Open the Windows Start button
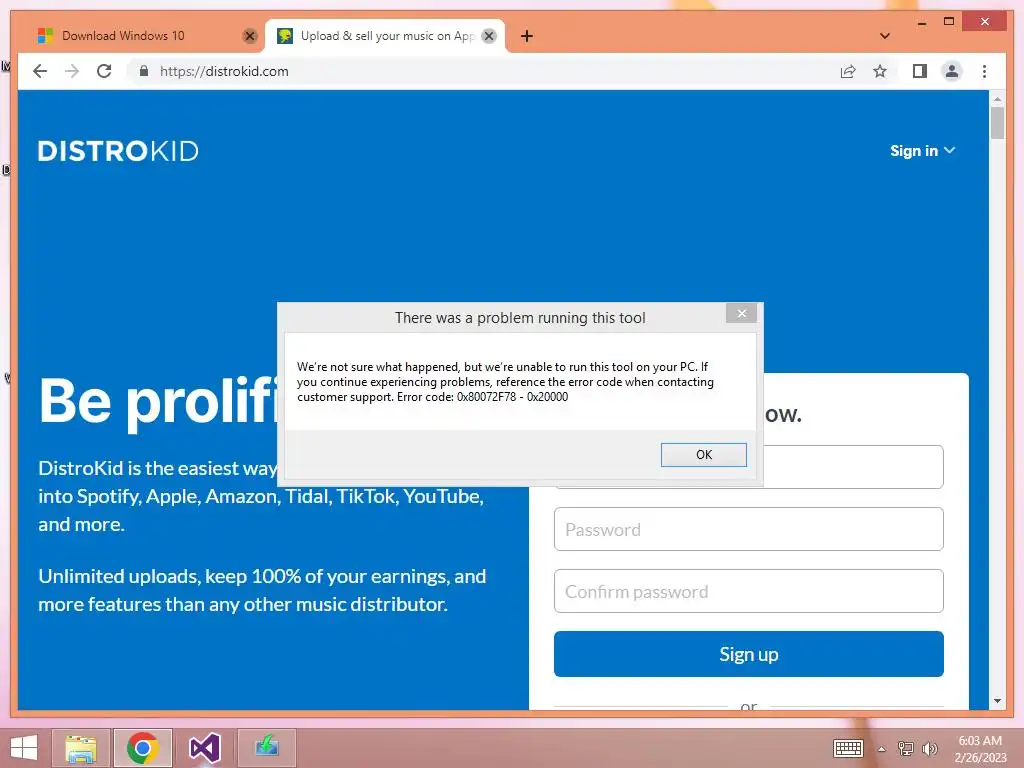1024x768 pixels. tap(24, 748)
